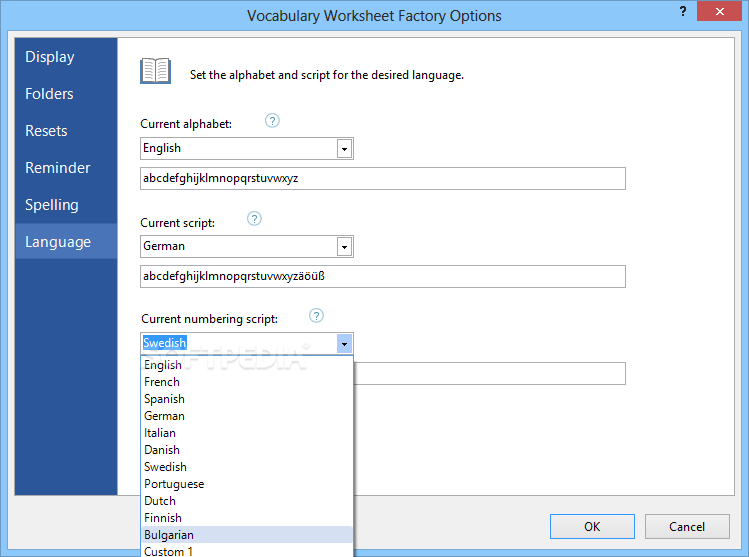Choose Danish from the numbering list
The height and width of the screenshot is (557, 749).
coord(247,450)
